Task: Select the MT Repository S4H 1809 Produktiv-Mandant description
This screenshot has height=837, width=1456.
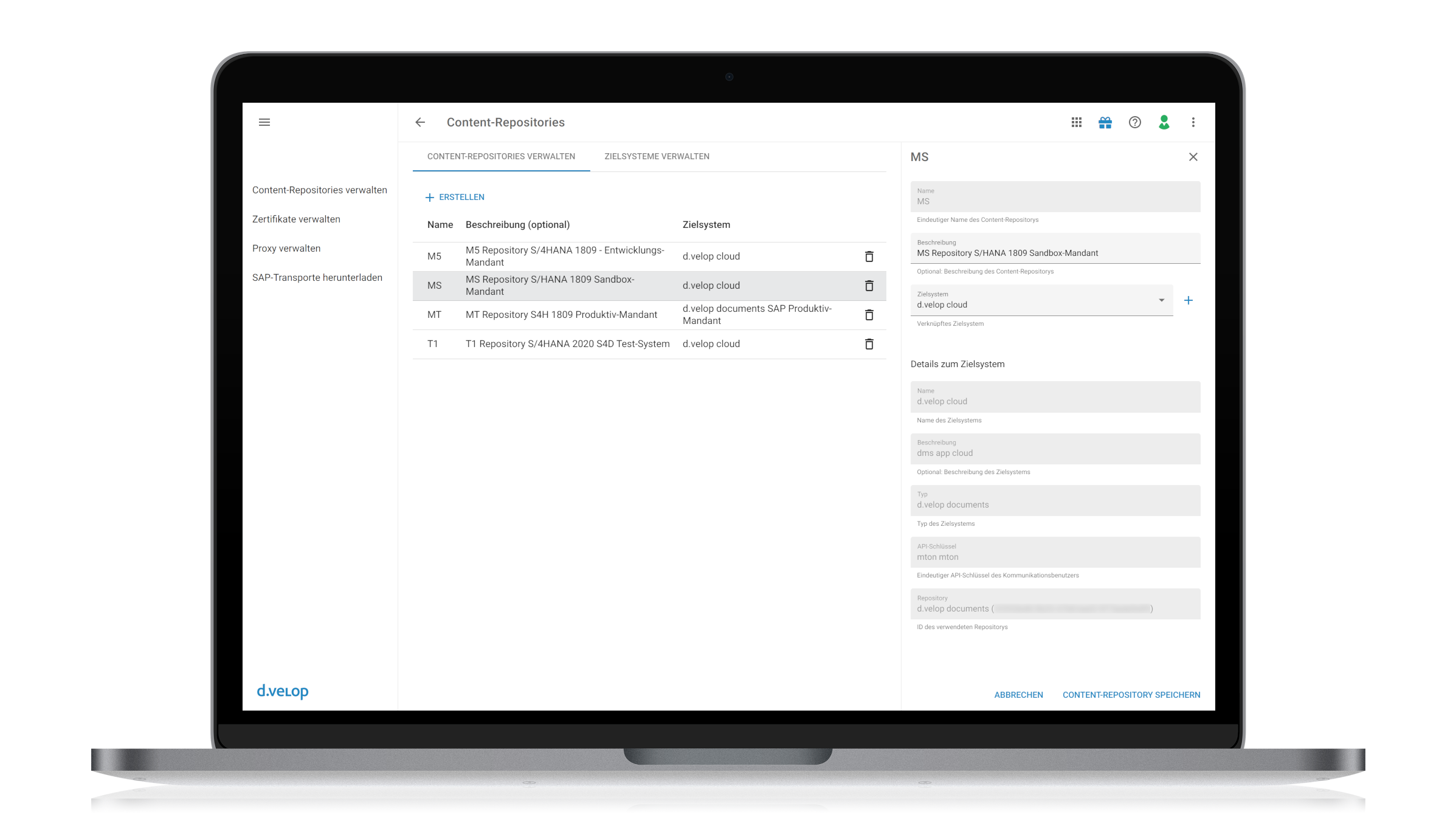Action: pyautogui.click(x=561, y=315)
